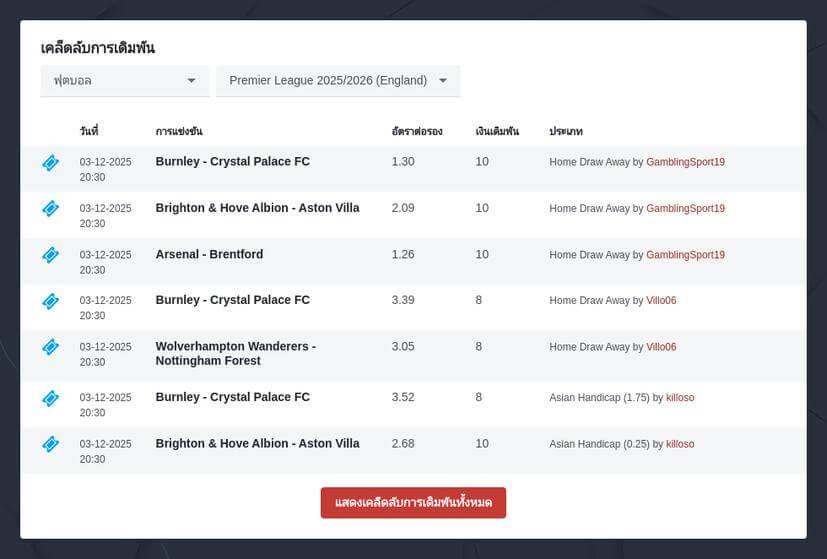Click ticket icon in Arsenal - Brentford row
The image size is (827, 559).
point(50,255)
